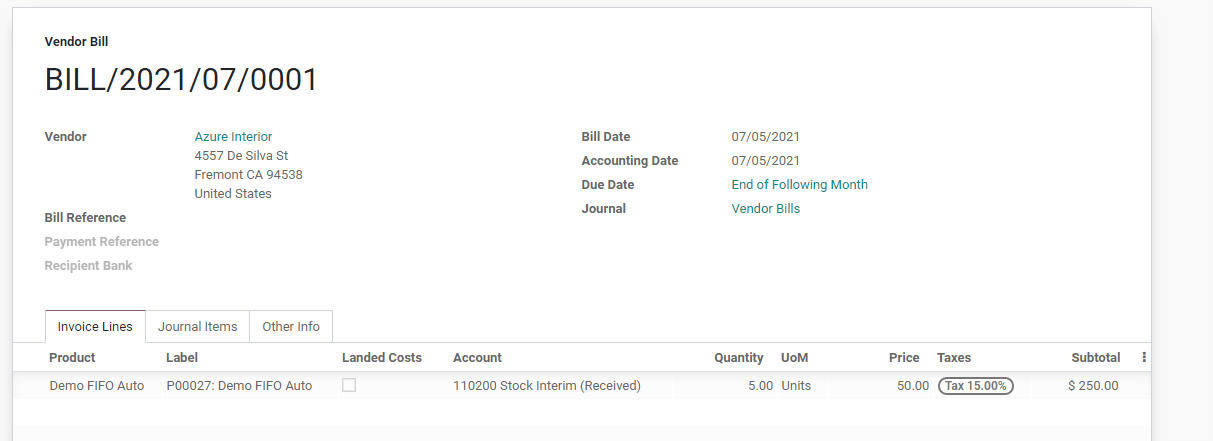Click the Tax 15.00% tag
The image size is (1213, 441).
click(975, 386)
